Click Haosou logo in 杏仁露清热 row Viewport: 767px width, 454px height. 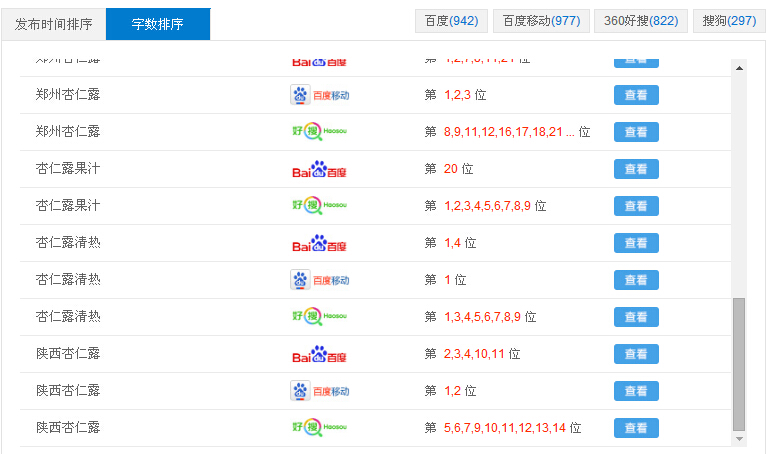320,317
